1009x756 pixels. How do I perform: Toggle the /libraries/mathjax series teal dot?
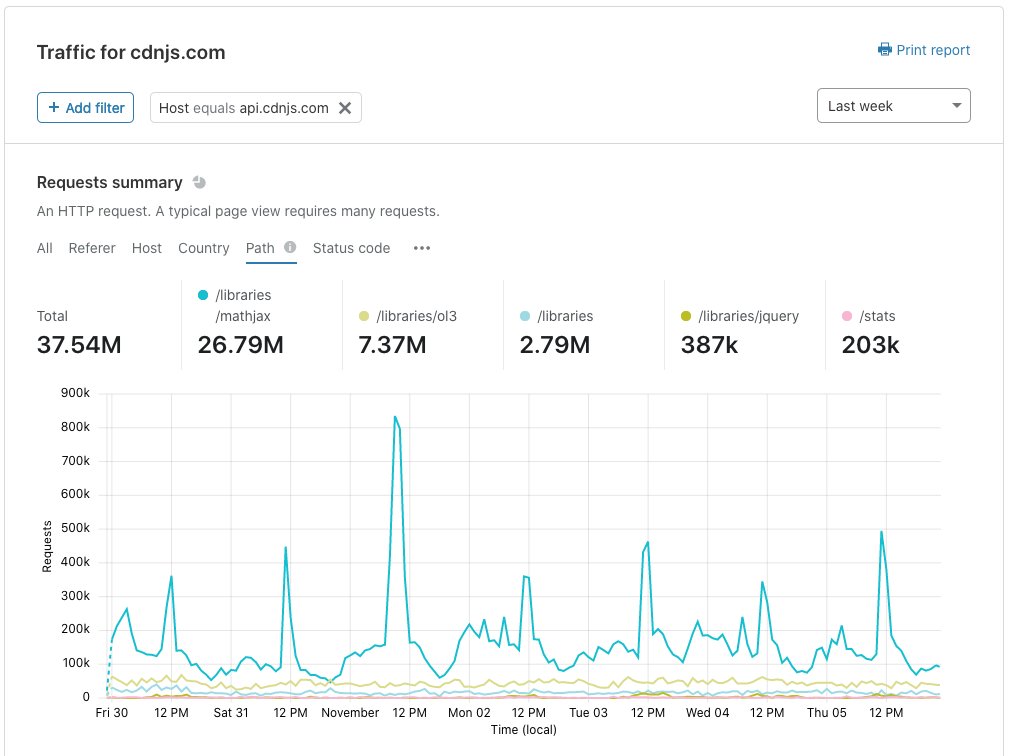tap(203, 295)
